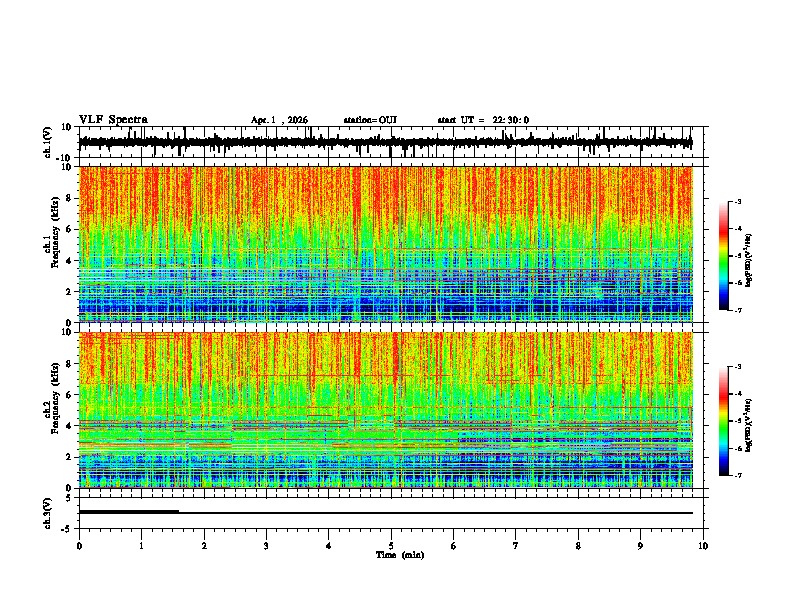Viewport: 792px width, 612px height.
Task: Click the "station=OUI" label
Action: pos(370,120)
